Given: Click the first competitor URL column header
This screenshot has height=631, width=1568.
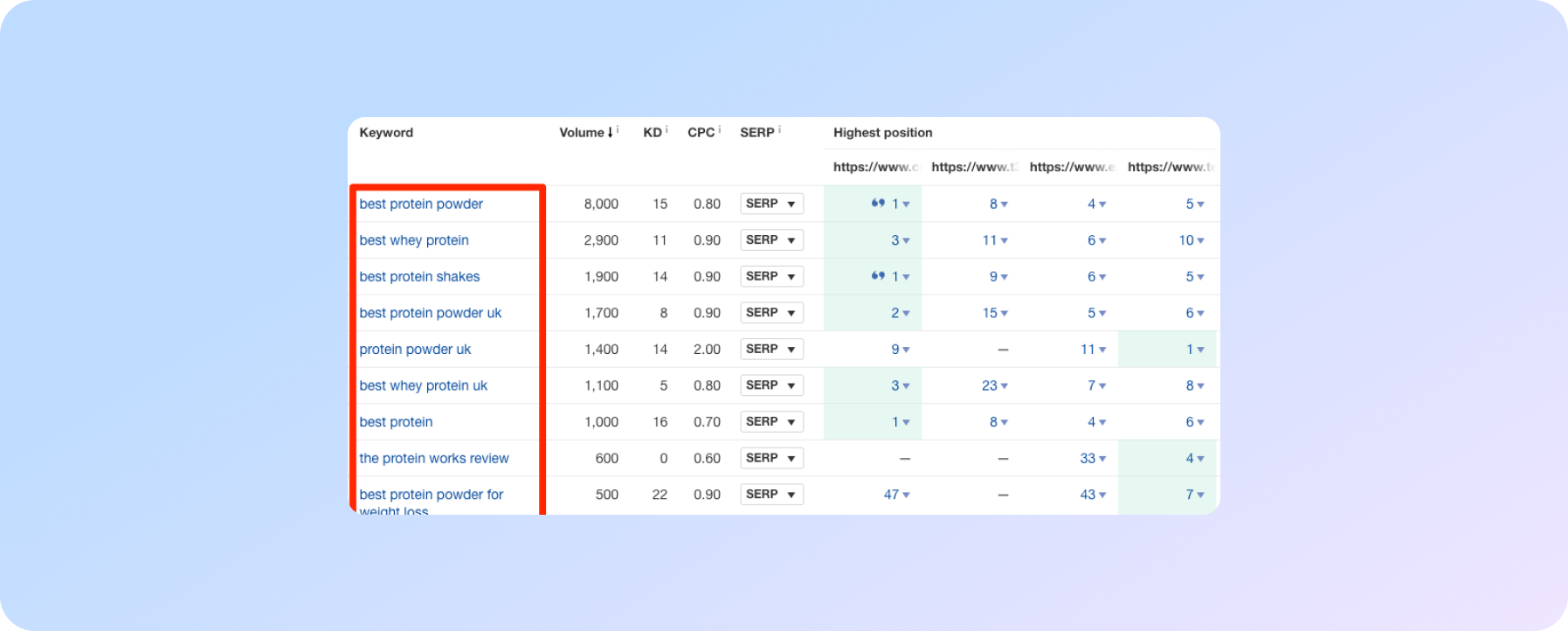Looking at the screenshot, I should tap(874, 167).
